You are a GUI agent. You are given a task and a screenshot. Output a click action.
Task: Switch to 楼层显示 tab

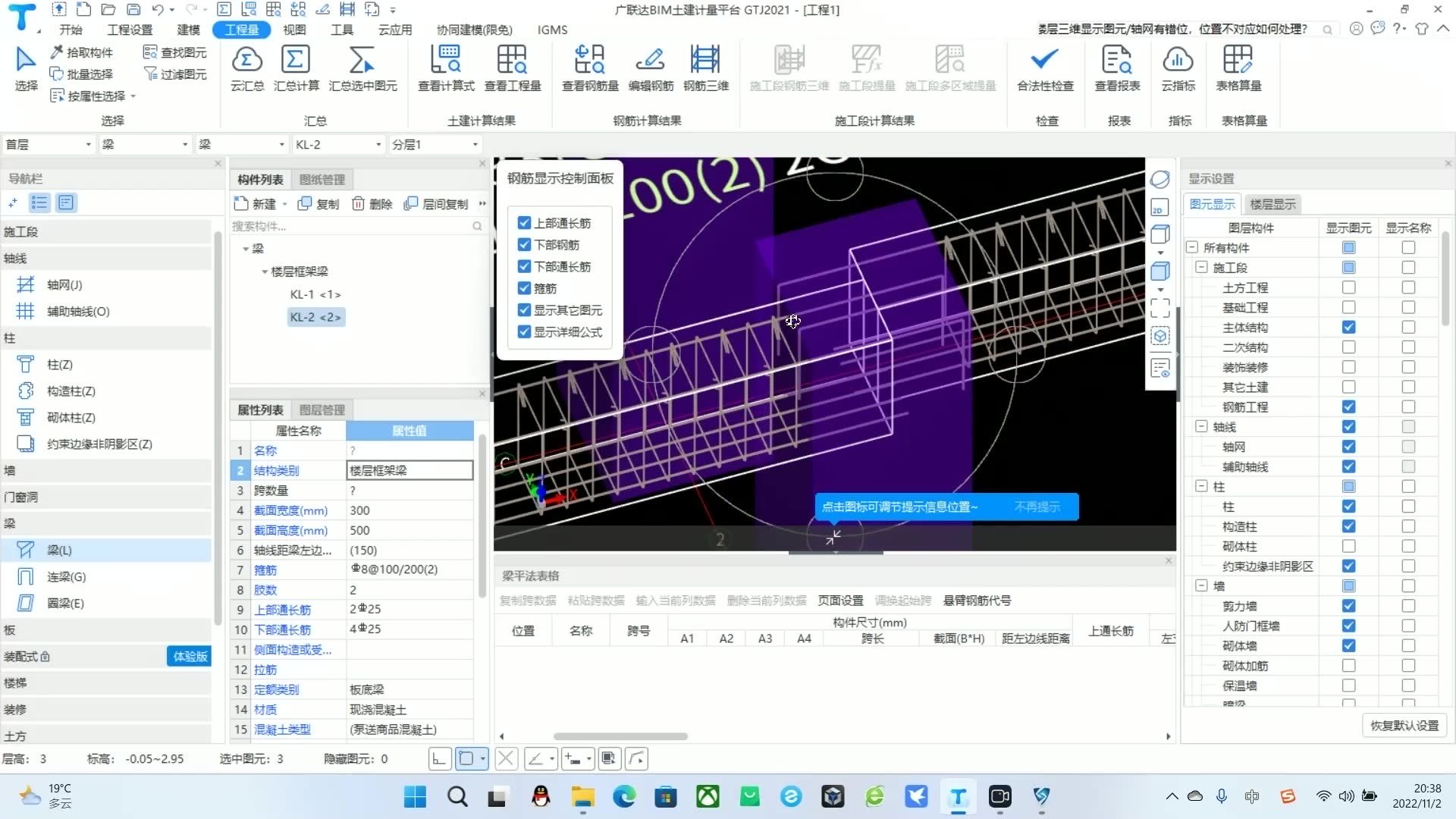[x=1272, y=204]
